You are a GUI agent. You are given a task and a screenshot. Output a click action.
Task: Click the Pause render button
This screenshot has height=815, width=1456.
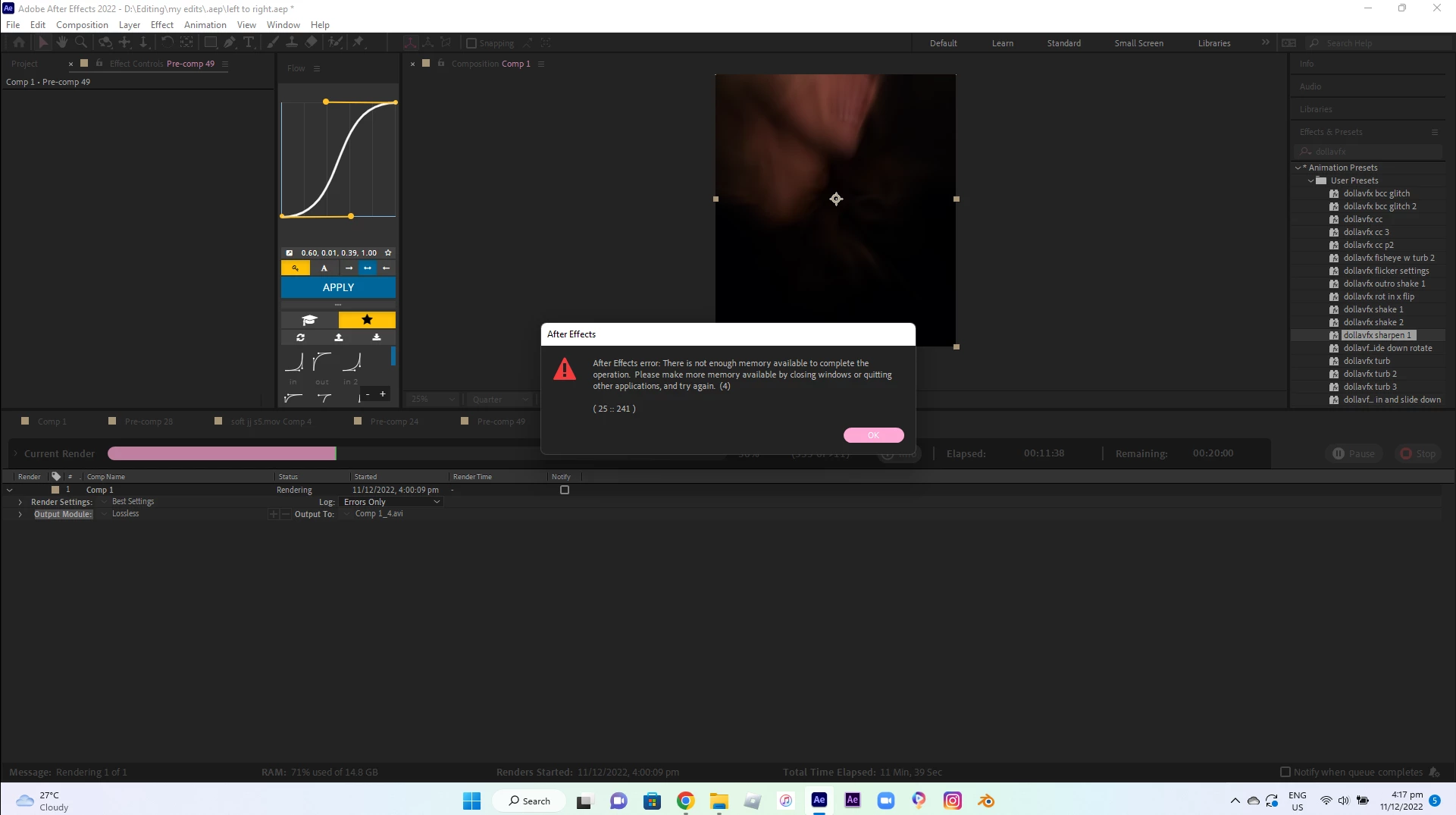pos(1354,453)
